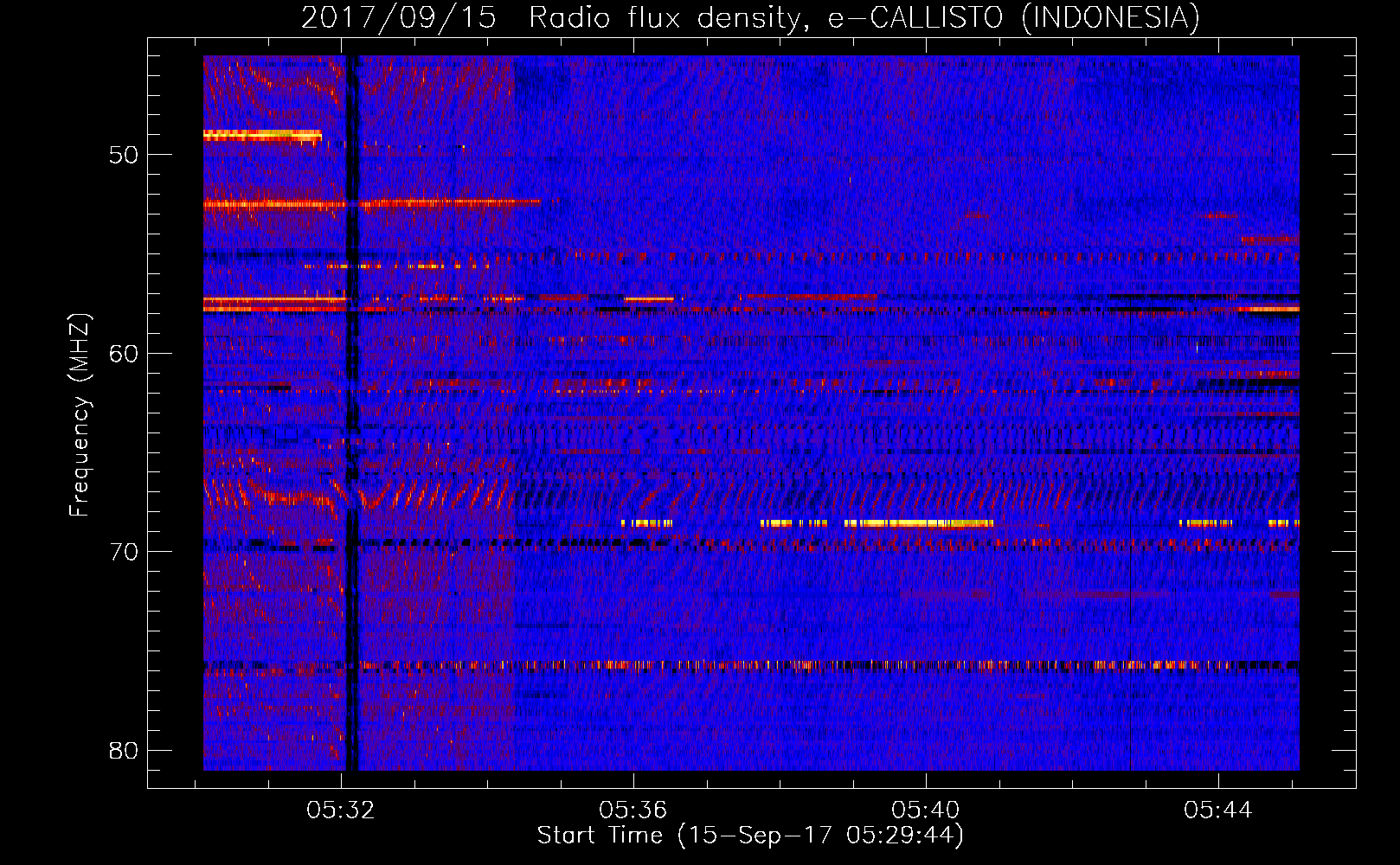This screenshot has height=865, width=1400.
Task: Click the 05:32 time tick label
Action: [341, 811]
